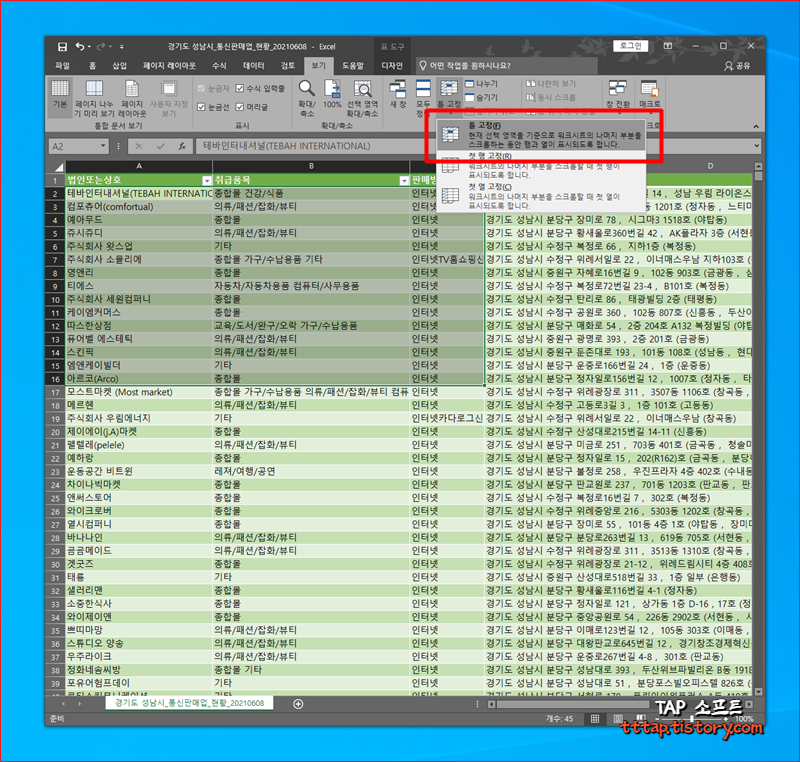800x762 pixels.
Task: Click the Hide (숨기기) window button
Action: click(x=482, y=97)
